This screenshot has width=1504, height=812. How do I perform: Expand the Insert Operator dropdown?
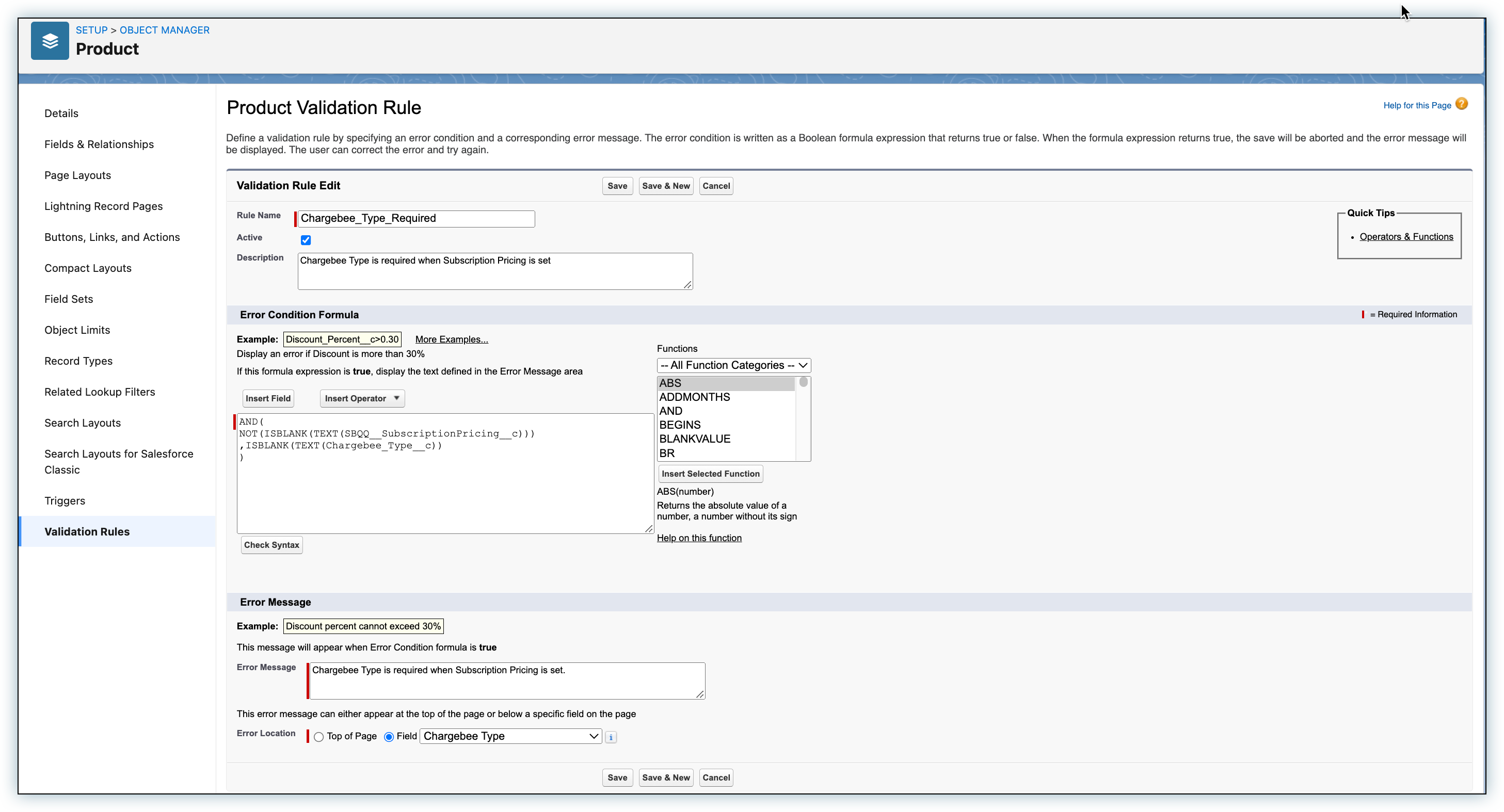click(x=361, y=398)
